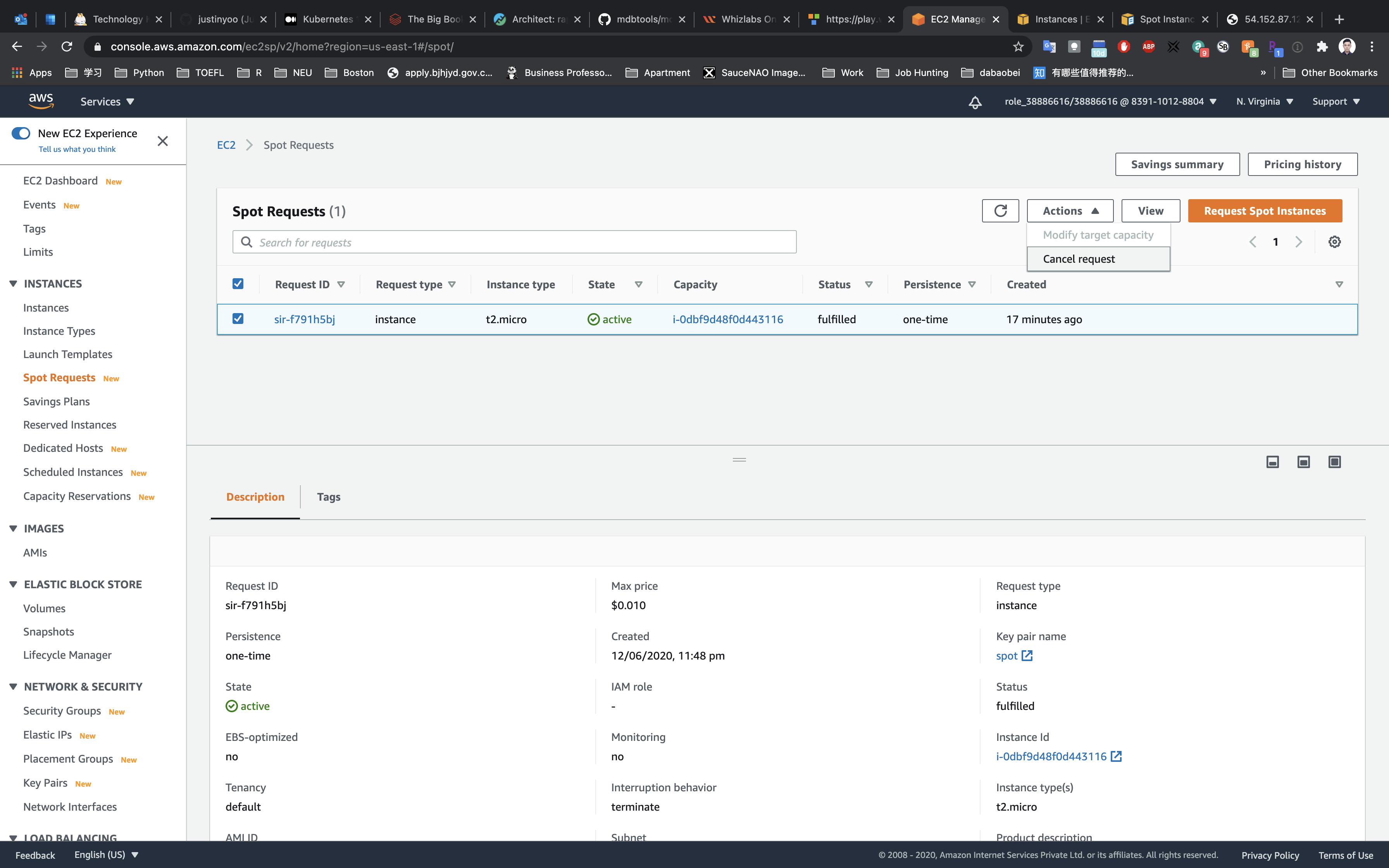The width and height of the screenshot is (1389, 868).
Task: Open table preferences gear icon
Action: [1334, 242]
